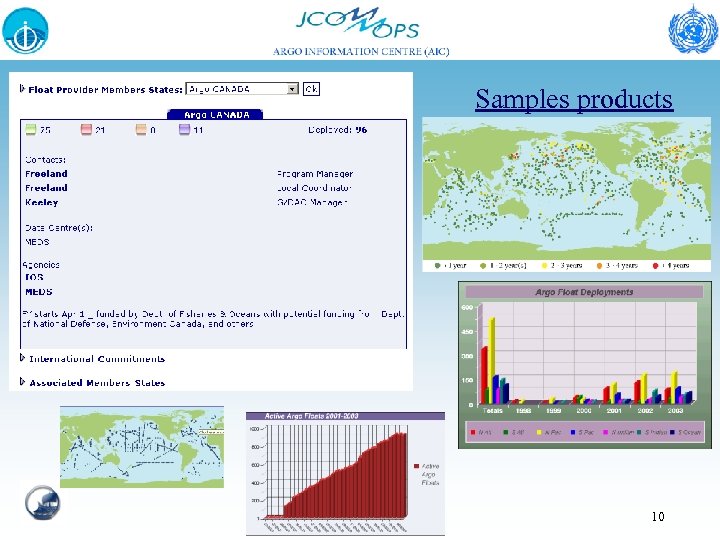Image resolution: width=720 pixels, height=540 pixels.
Task: Click the Deployed: 96 value
Action: 338,130
